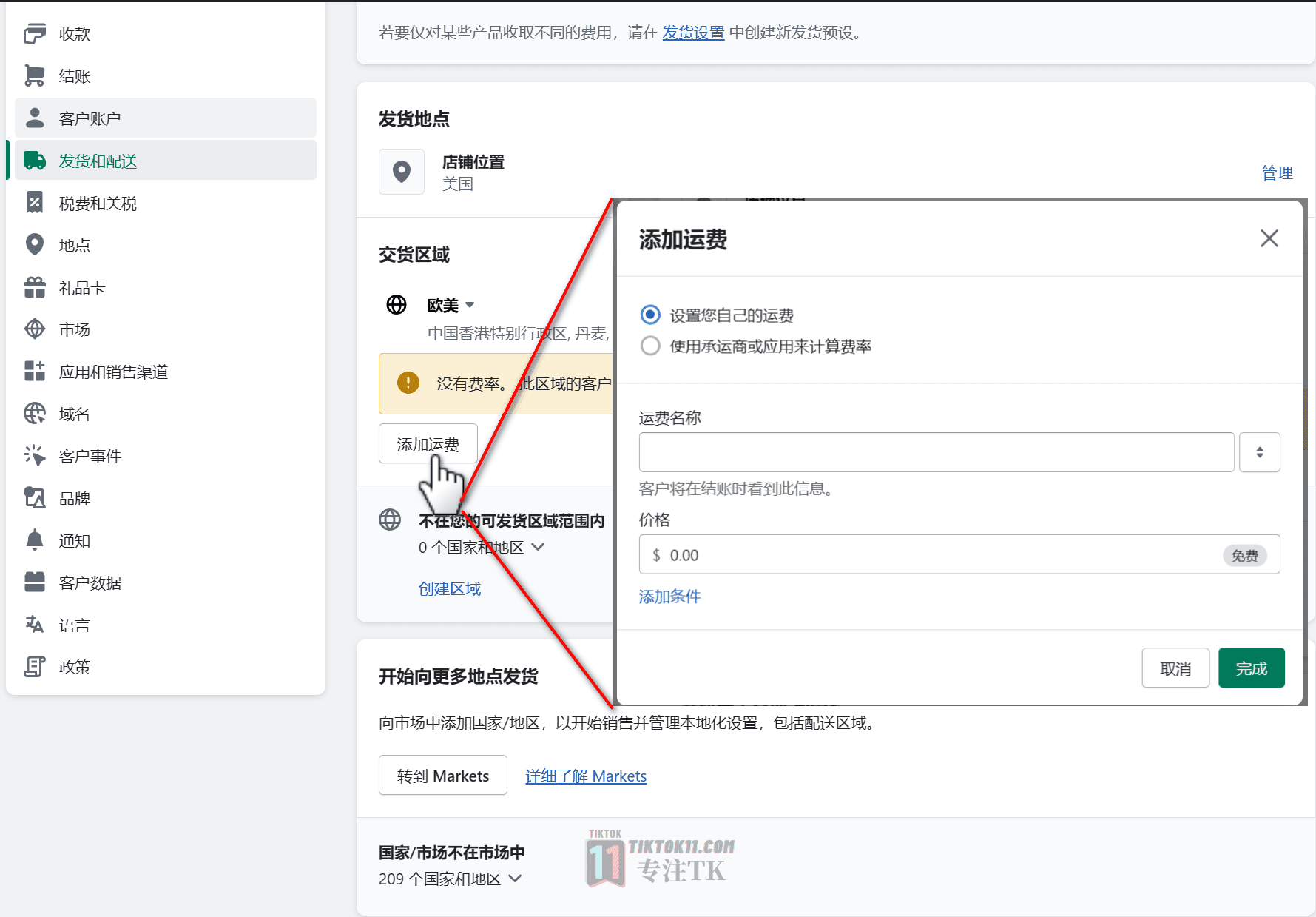This screenshot has width=1316, height=917.
Task: Open the 发货设置 link
Action: [x=693, y=33]
